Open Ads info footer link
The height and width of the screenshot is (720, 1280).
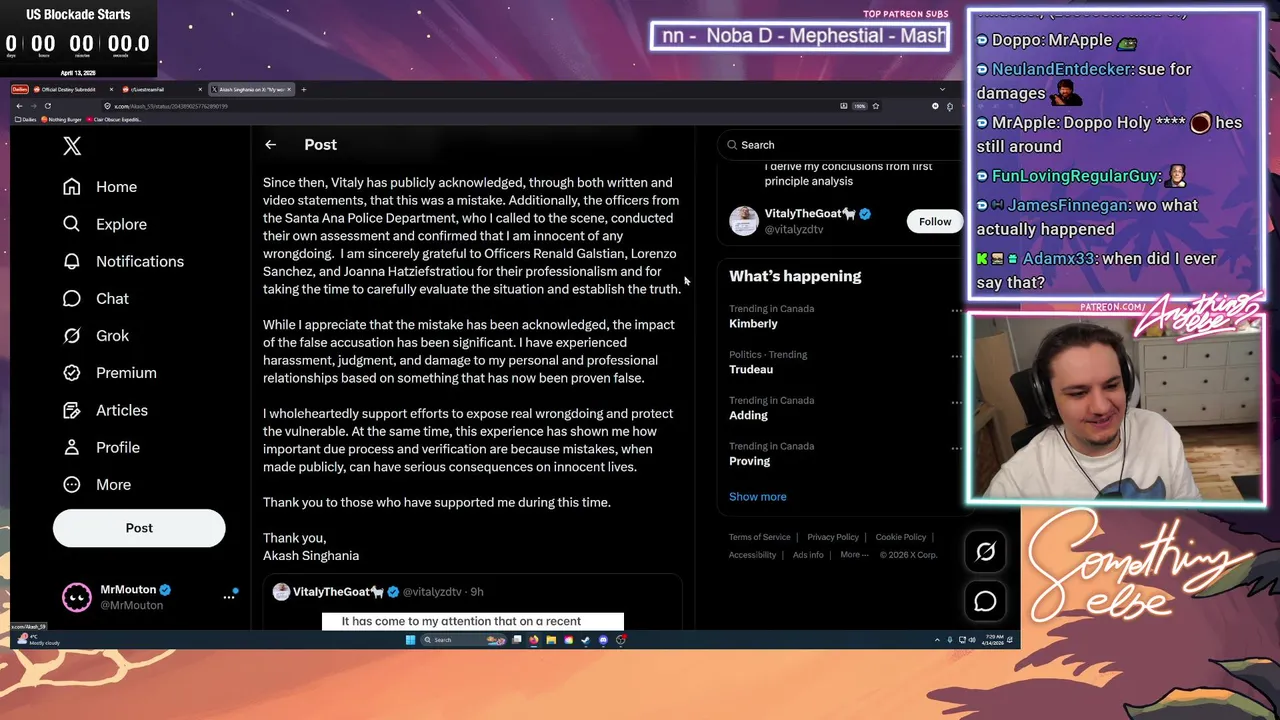tap(808, 555)
